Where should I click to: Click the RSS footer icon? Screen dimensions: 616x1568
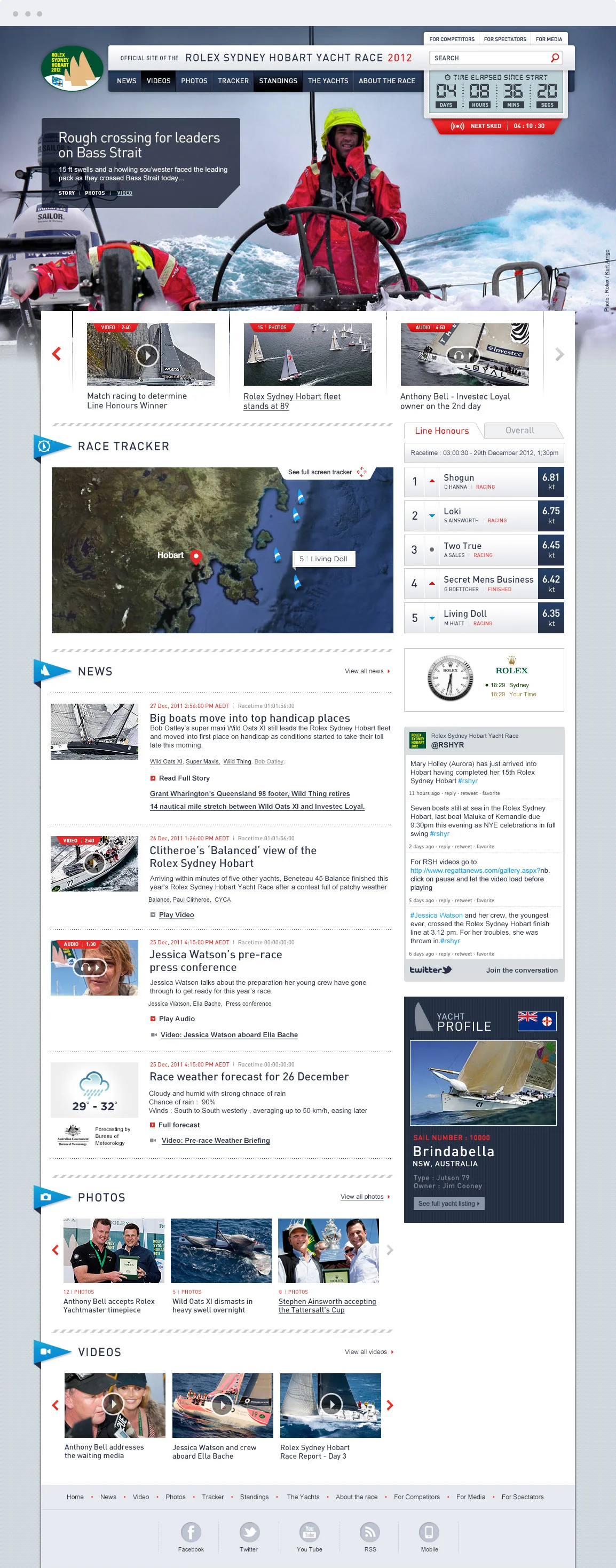click(370, 1532)
